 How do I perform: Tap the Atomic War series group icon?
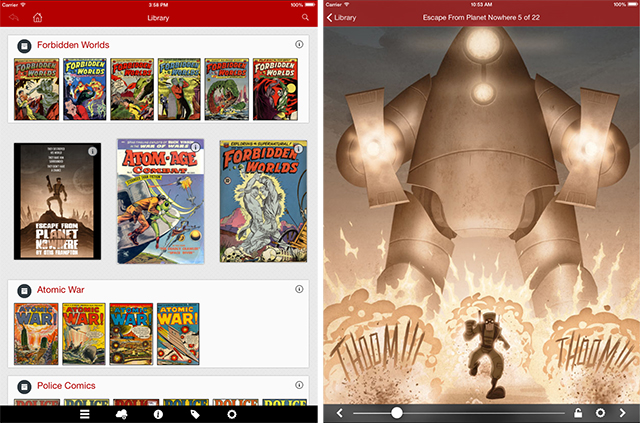[24, 291]
